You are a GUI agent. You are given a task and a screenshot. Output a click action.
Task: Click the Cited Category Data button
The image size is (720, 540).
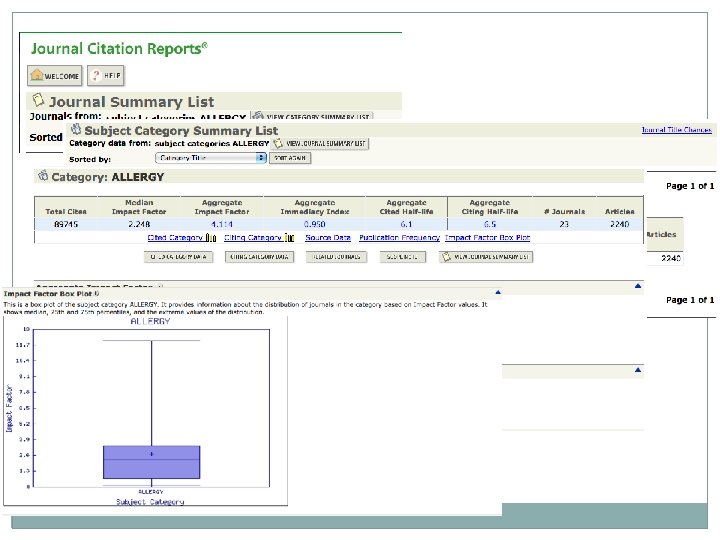(179, 257)
